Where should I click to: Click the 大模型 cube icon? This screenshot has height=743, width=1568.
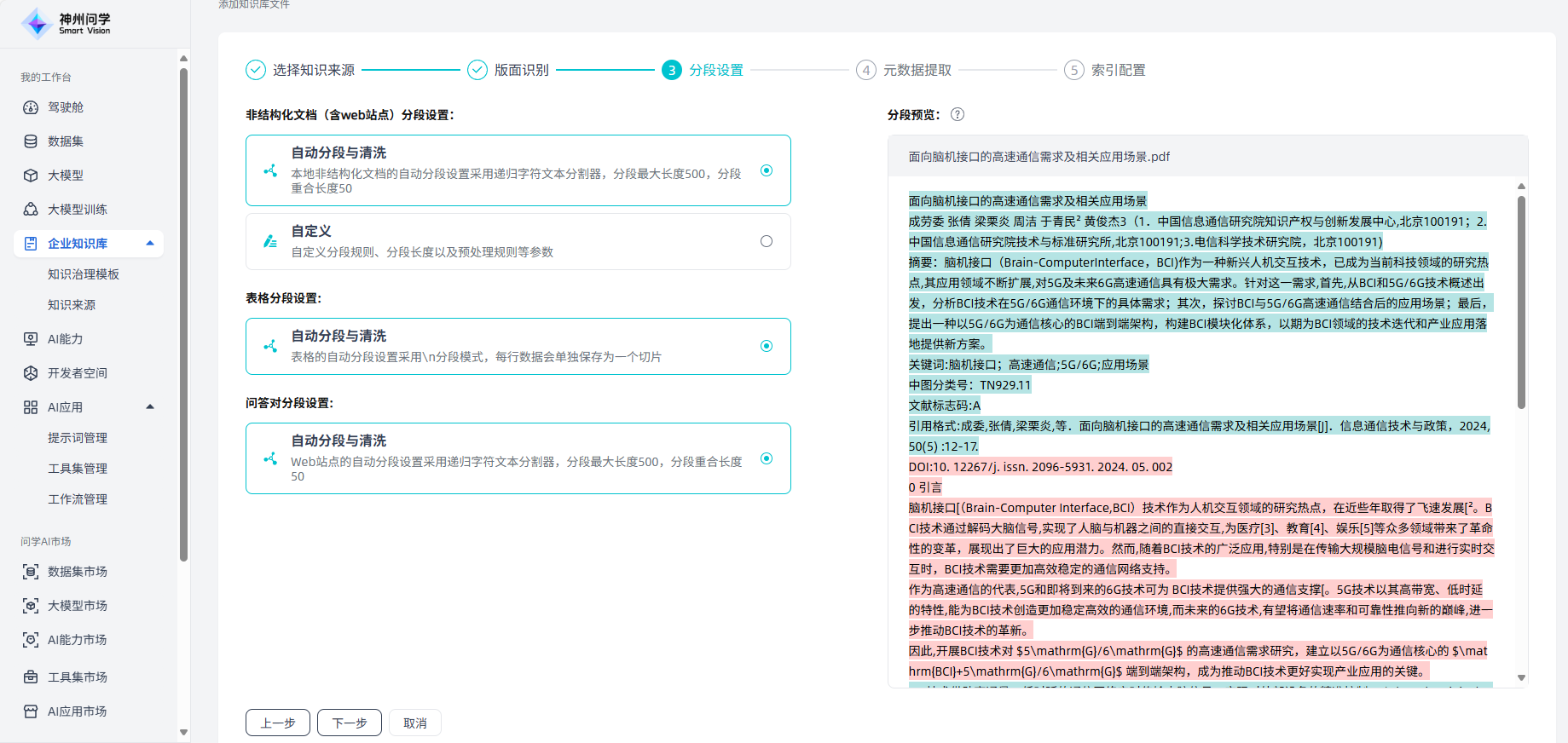(31, 176)
